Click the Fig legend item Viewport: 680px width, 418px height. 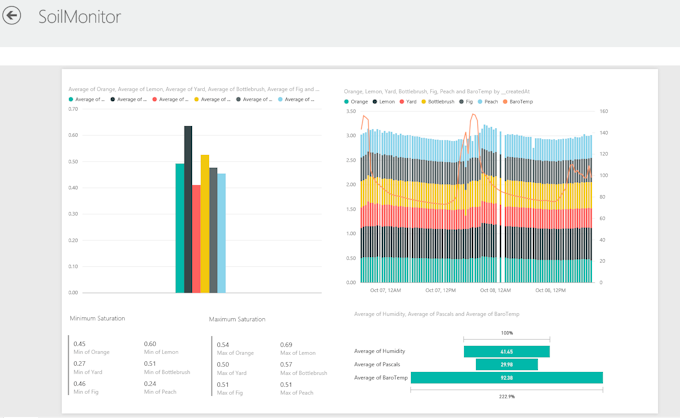[x=465, y=102]
